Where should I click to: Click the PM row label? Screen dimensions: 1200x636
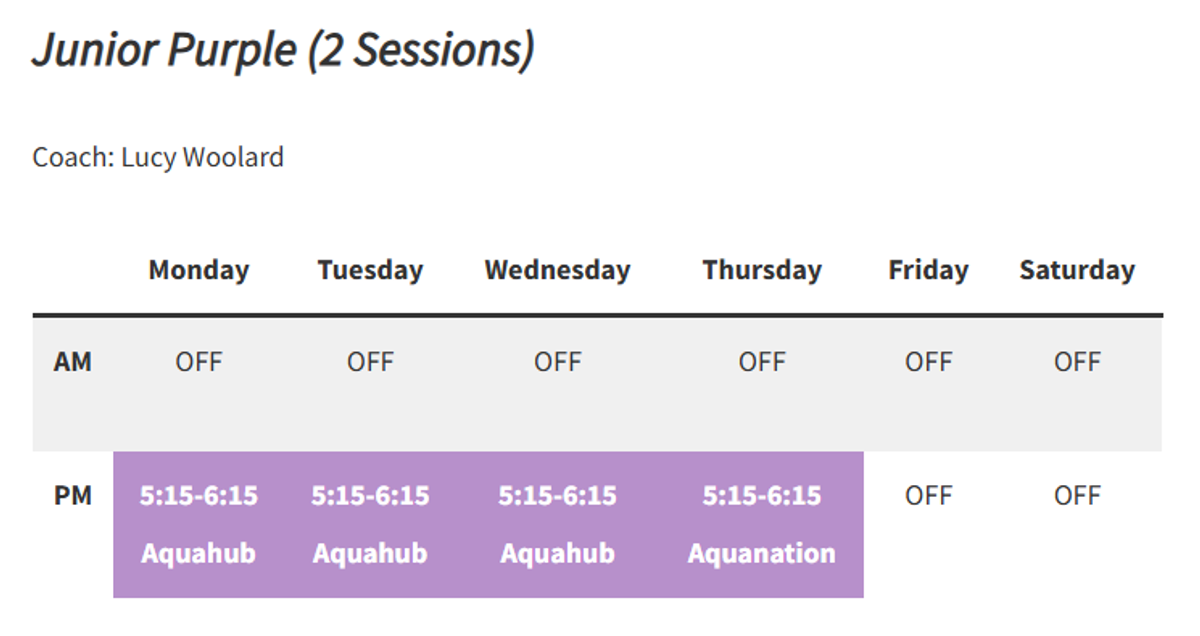tap(73, 496)
